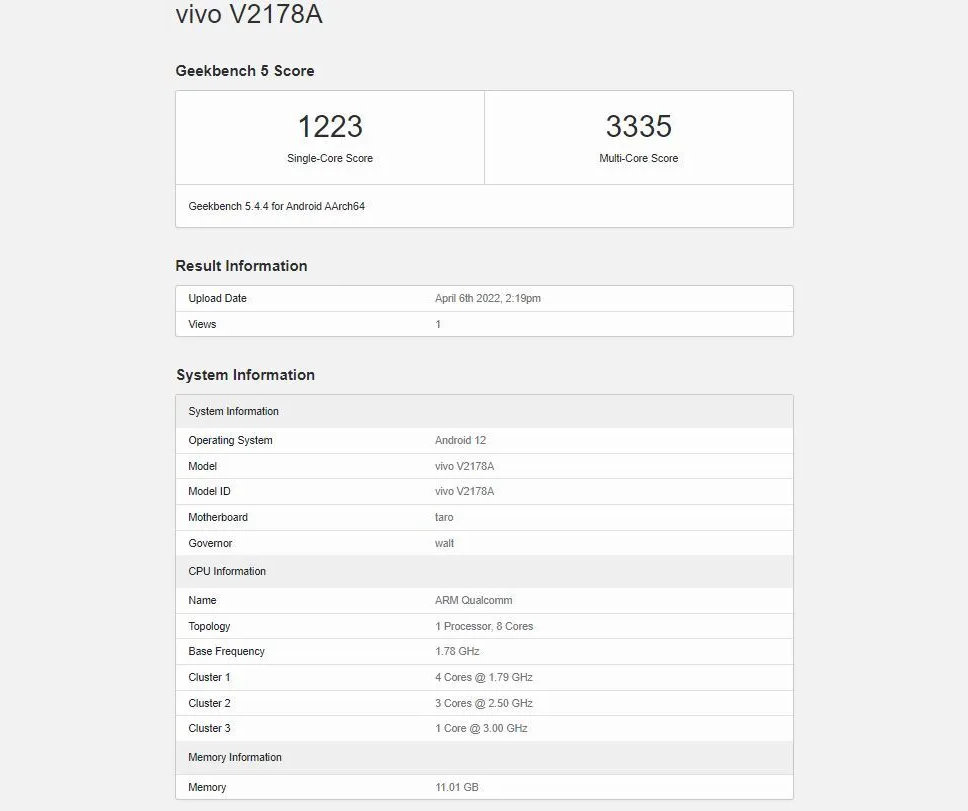Click the Motherboard value taro
Viewport: 968px width, 811px height.
click(x=444, y=518)
